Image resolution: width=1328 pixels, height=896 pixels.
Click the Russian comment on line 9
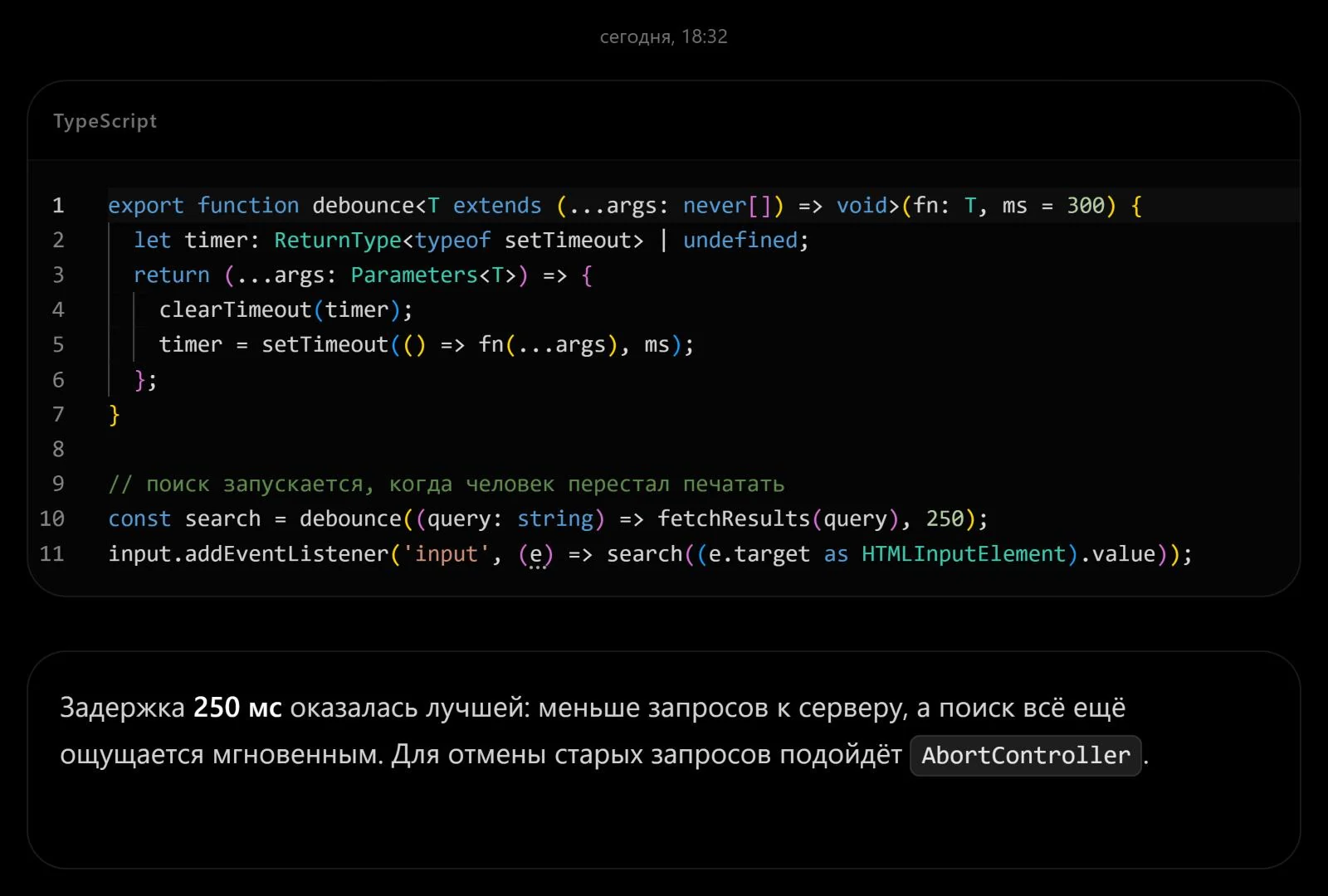[447, 485]
